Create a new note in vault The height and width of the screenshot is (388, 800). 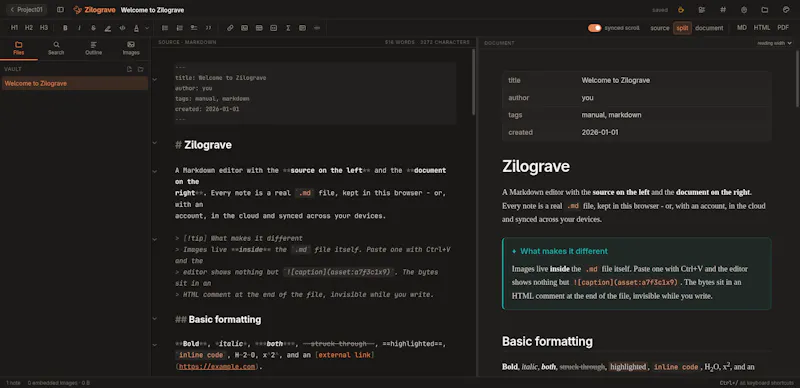click(130, 69)
